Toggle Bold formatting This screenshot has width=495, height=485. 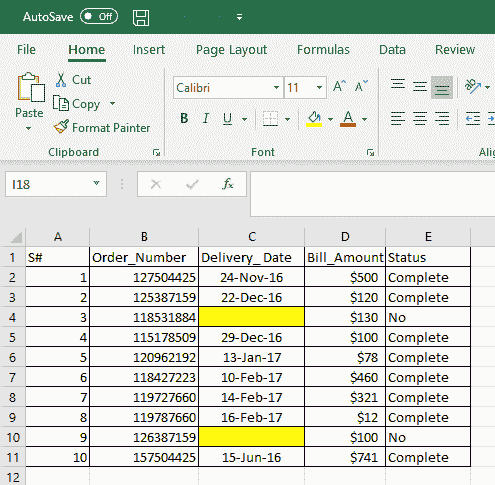coord(184,118)
